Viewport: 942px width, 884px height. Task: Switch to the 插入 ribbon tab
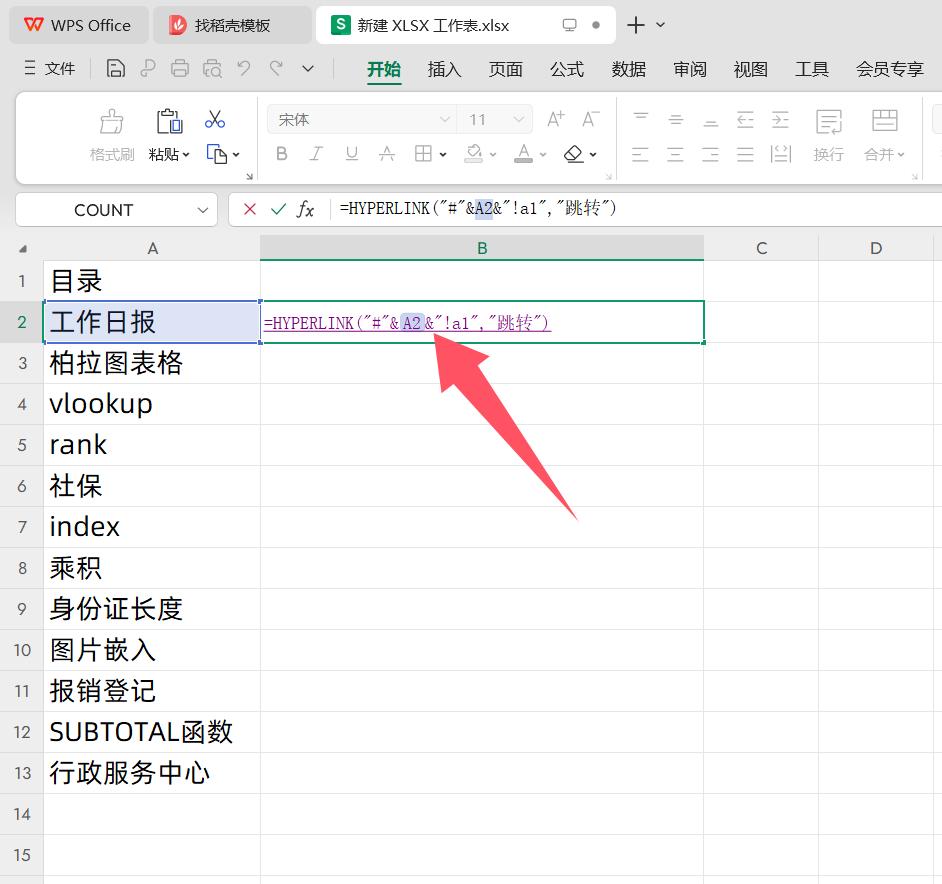point(444,69)
